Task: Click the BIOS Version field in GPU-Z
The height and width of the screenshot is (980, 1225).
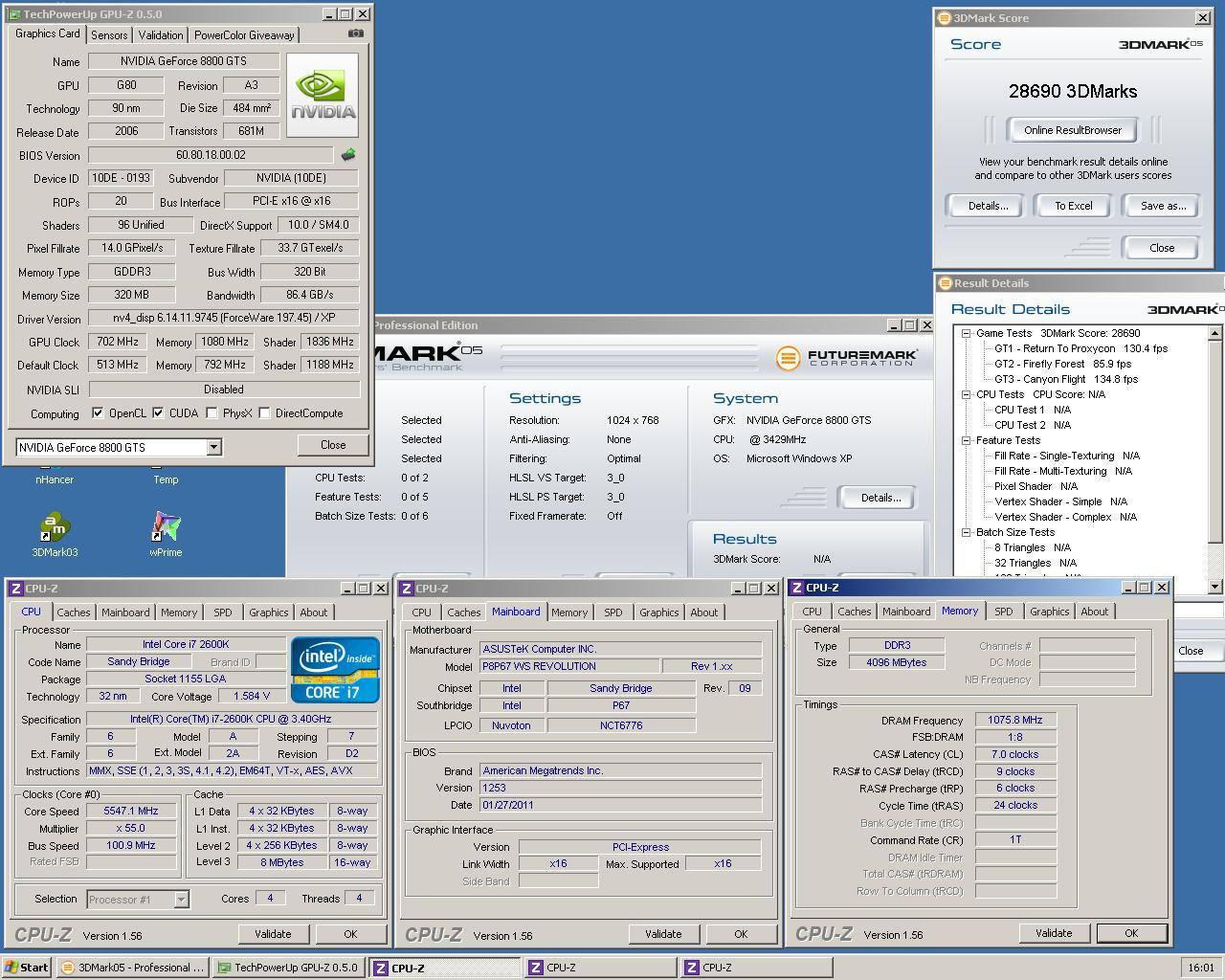Action: tap(211, 155)
